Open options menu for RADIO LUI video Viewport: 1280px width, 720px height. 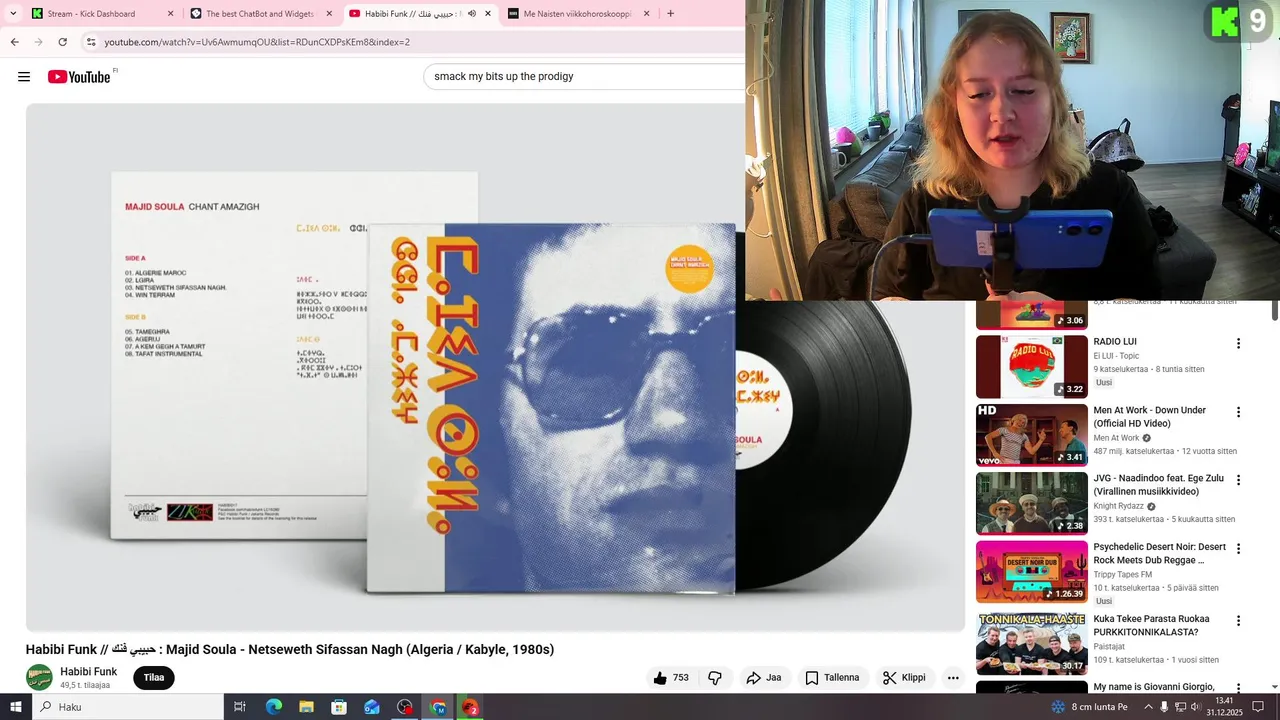[x=1238, y=343]
